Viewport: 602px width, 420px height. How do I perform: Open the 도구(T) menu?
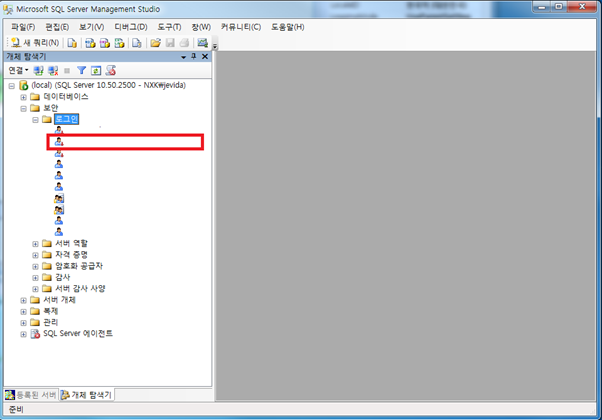(x=169, y=27)
